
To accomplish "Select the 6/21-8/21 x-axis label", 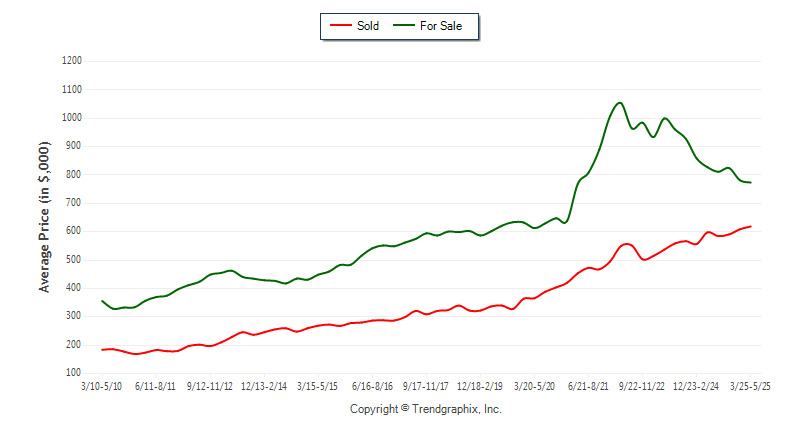I will click(588, 387).
